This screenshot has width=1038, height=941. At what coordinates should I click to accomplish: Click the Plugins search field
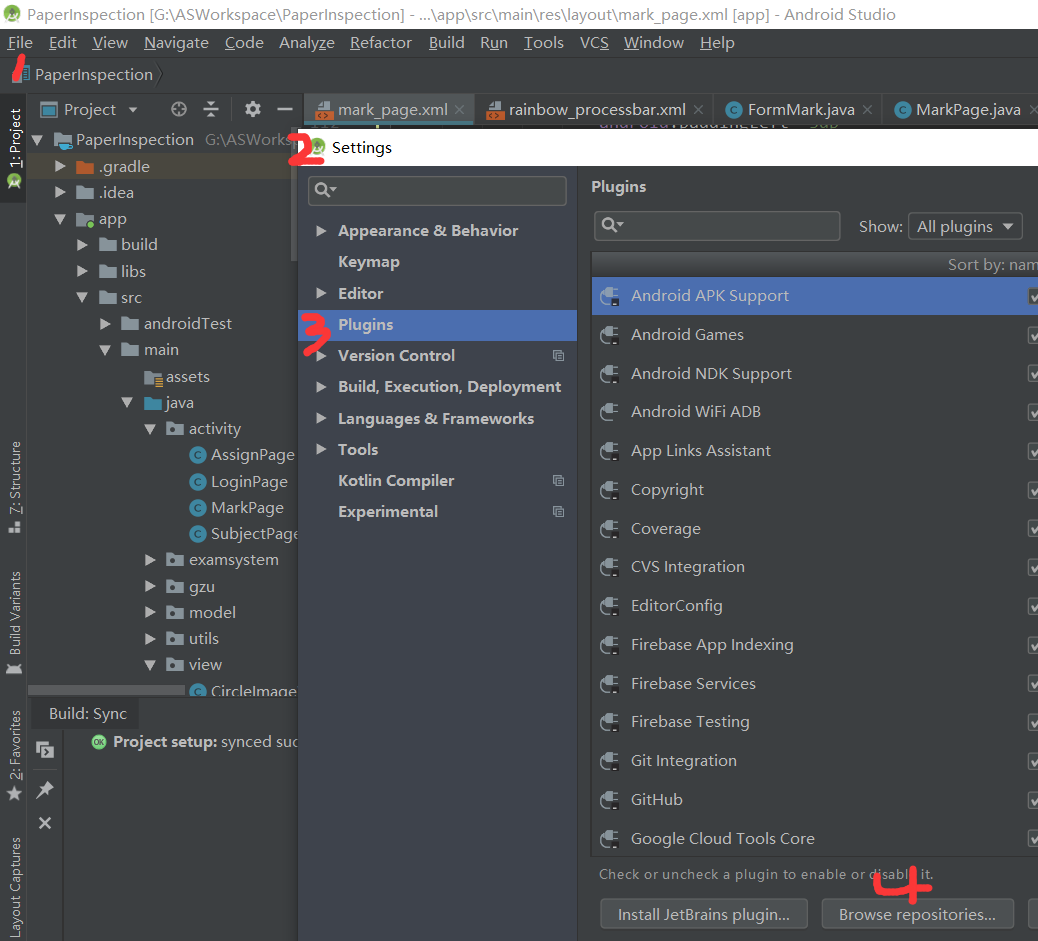[x=717, y=226]
